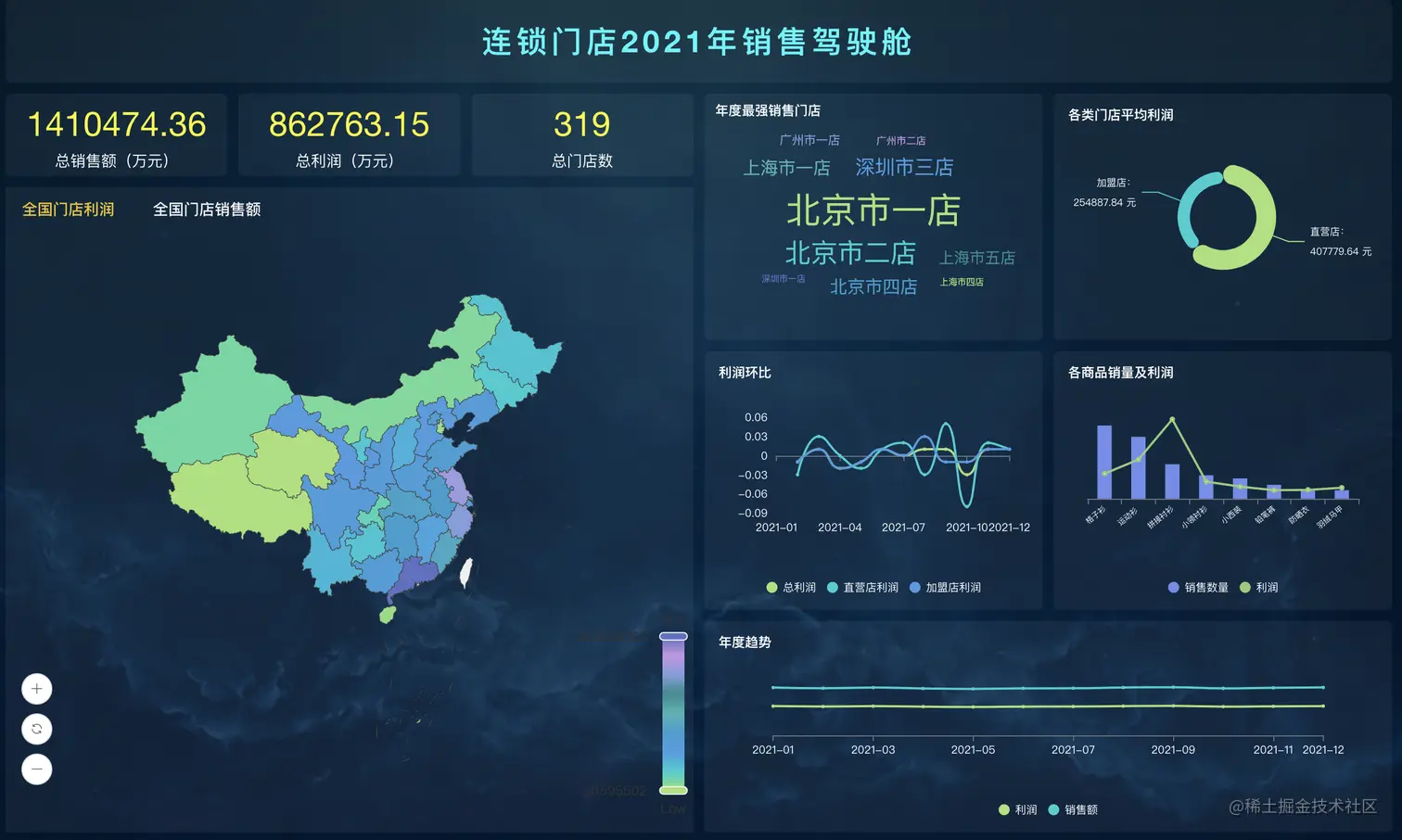Screen dimensions: 1402x840
Task: Switch to the 全国门店利润 tab
Action: 69,210
